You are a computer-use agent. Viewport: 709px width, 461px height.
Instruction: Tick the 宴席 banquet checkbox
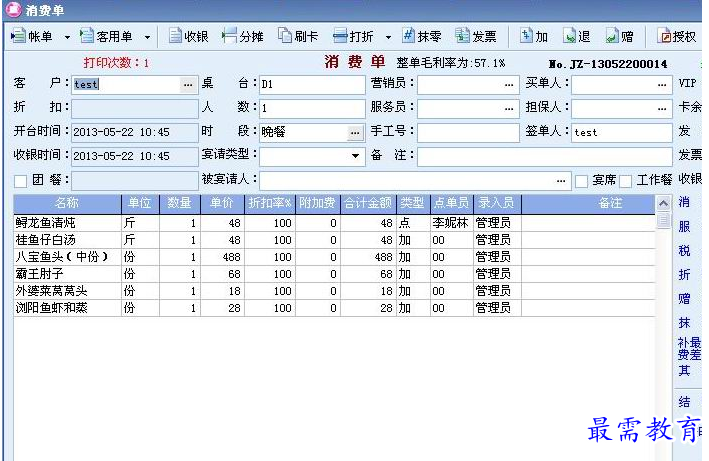coord(581,181)
